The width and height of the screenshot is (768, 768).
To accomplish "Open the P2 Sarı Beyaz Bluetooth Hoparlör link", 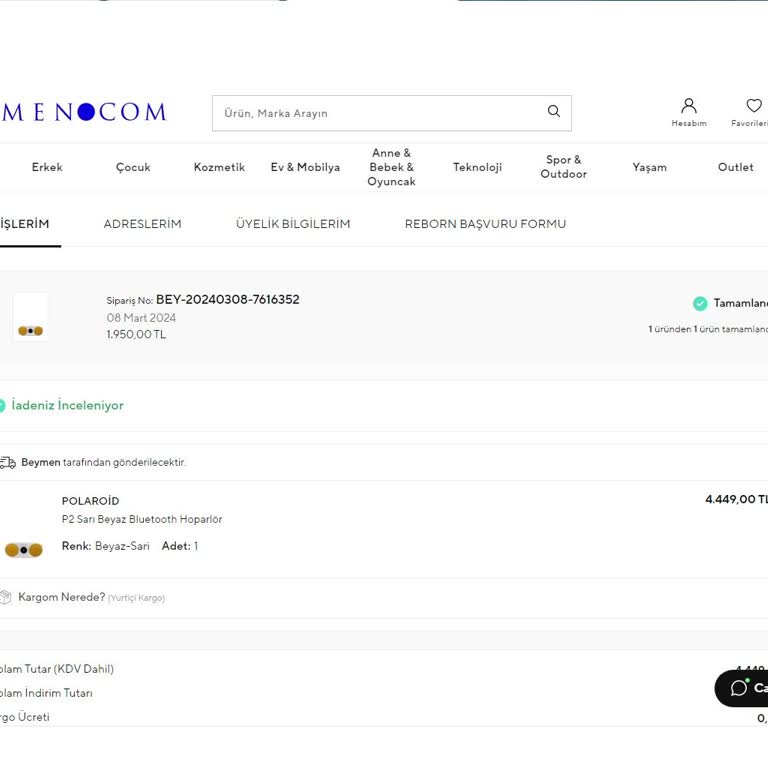I will point(142,519).
